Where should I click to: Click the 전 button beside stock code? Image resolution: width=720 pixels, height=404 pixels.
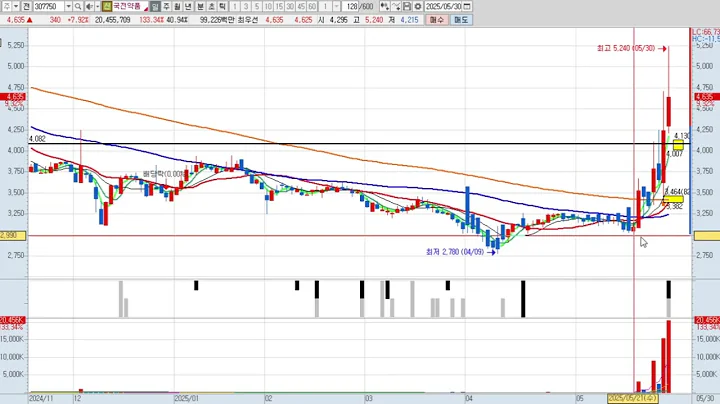point(26,6)
